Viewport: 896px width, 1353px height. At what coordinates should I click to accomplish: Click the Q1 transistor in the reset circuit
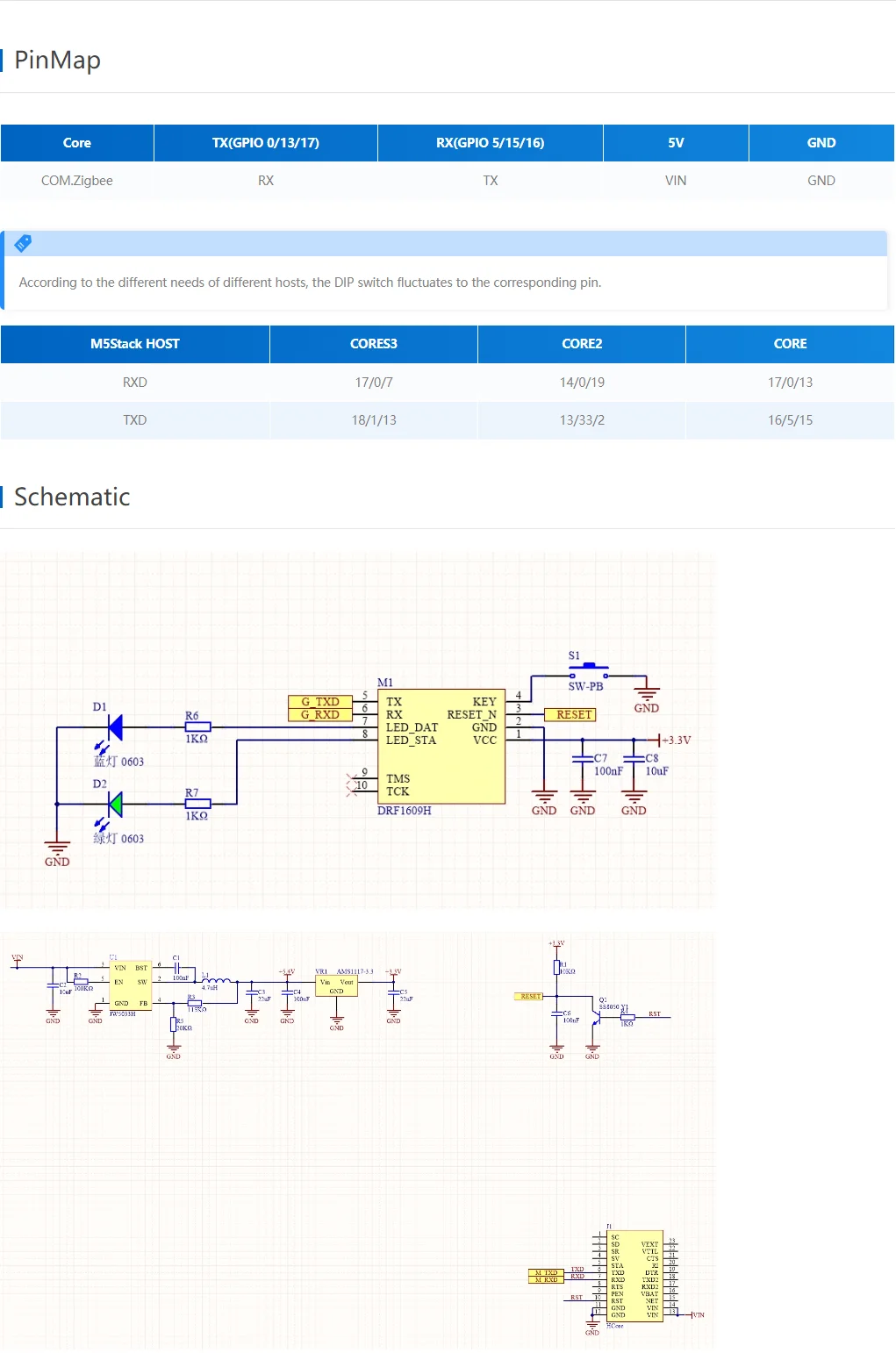596,1016
